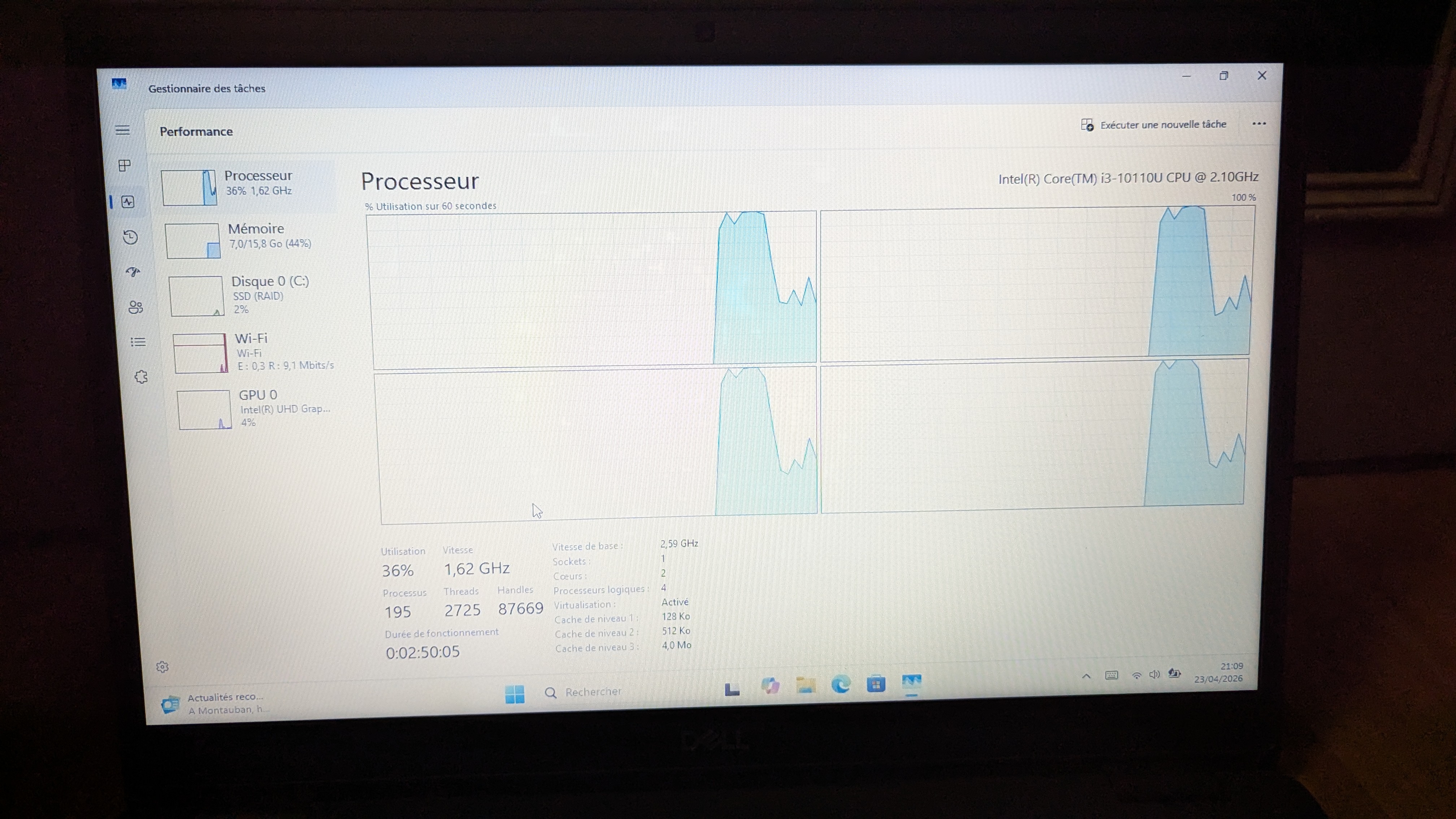This screenshot has width=1456, height=819.
Task: Open the Users page icon
Action: point(136,307)
